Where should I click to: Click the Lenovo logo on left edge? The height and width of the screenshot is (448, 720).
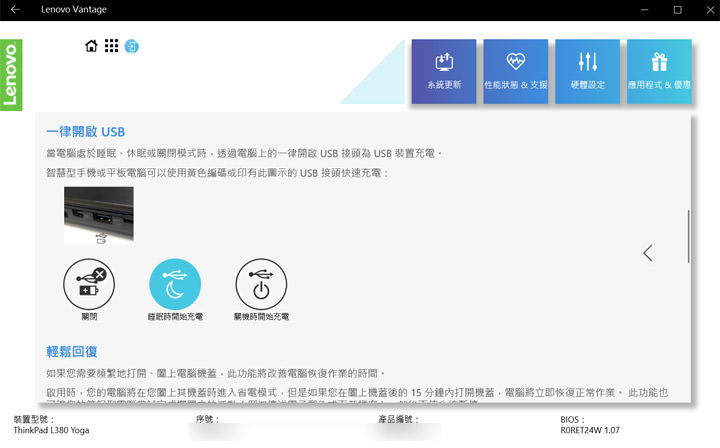point(11,74)
